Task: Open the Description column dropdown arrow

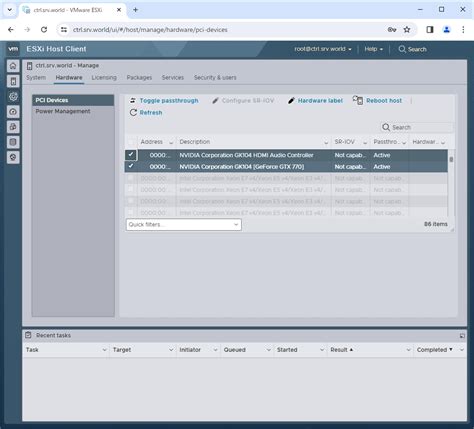Action: [326, 142]
